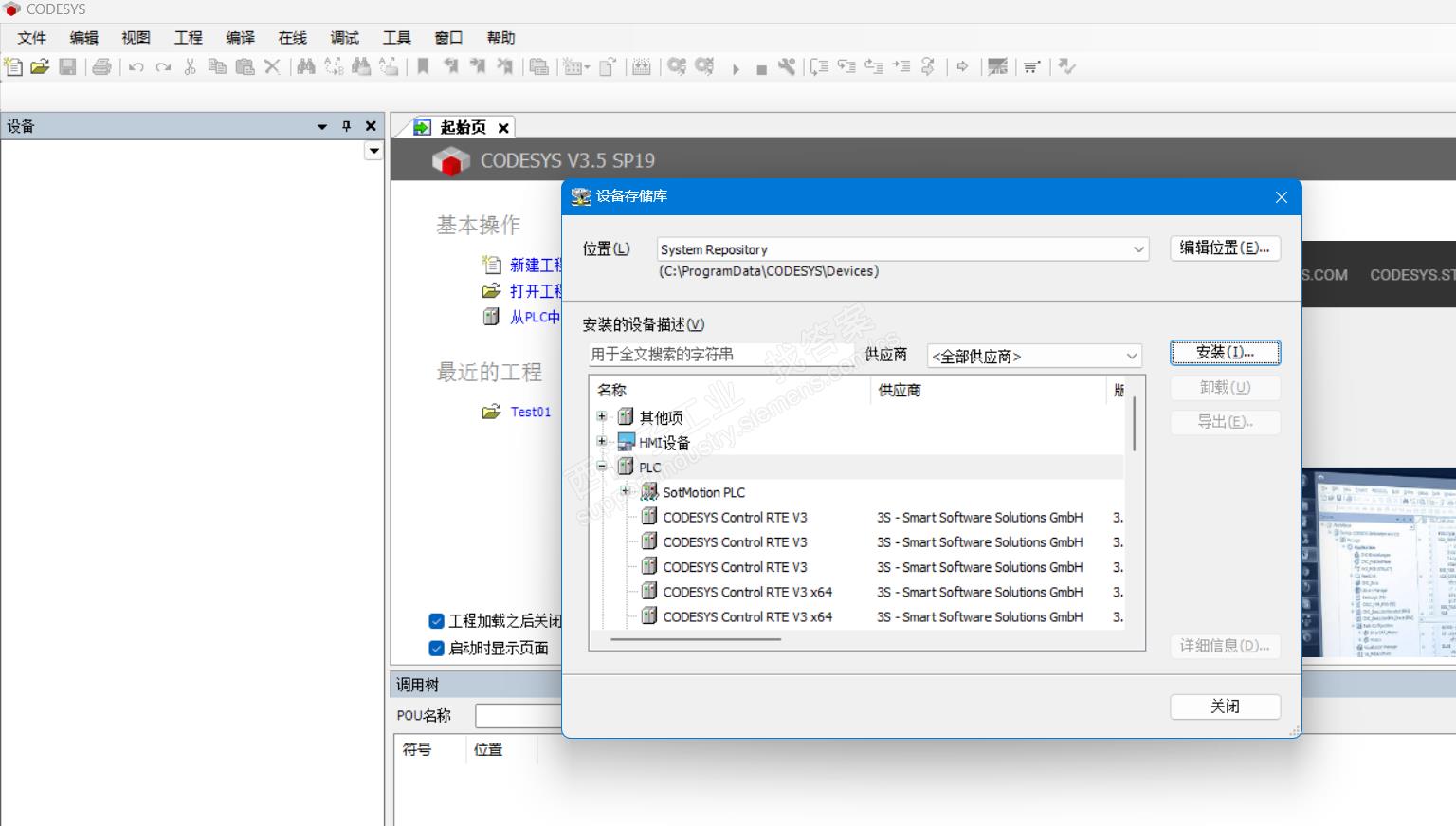Image resolution: width=1456 pixels, height=826 pixels.
Task: Click the Save diskette toolbar icon
Action: [67, 66]
